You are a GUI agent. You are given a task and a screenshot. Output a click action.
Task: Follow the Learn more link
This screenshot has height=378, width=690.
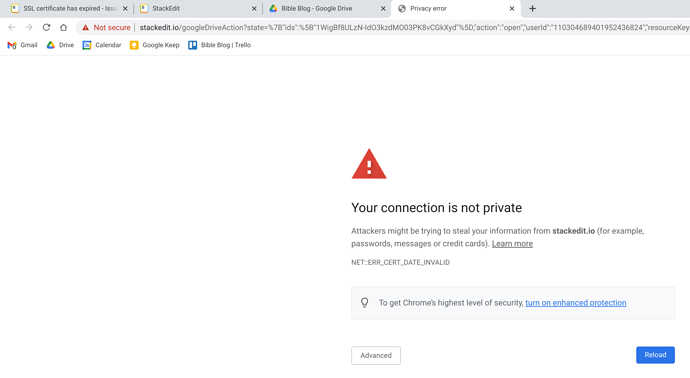point(512,244)
